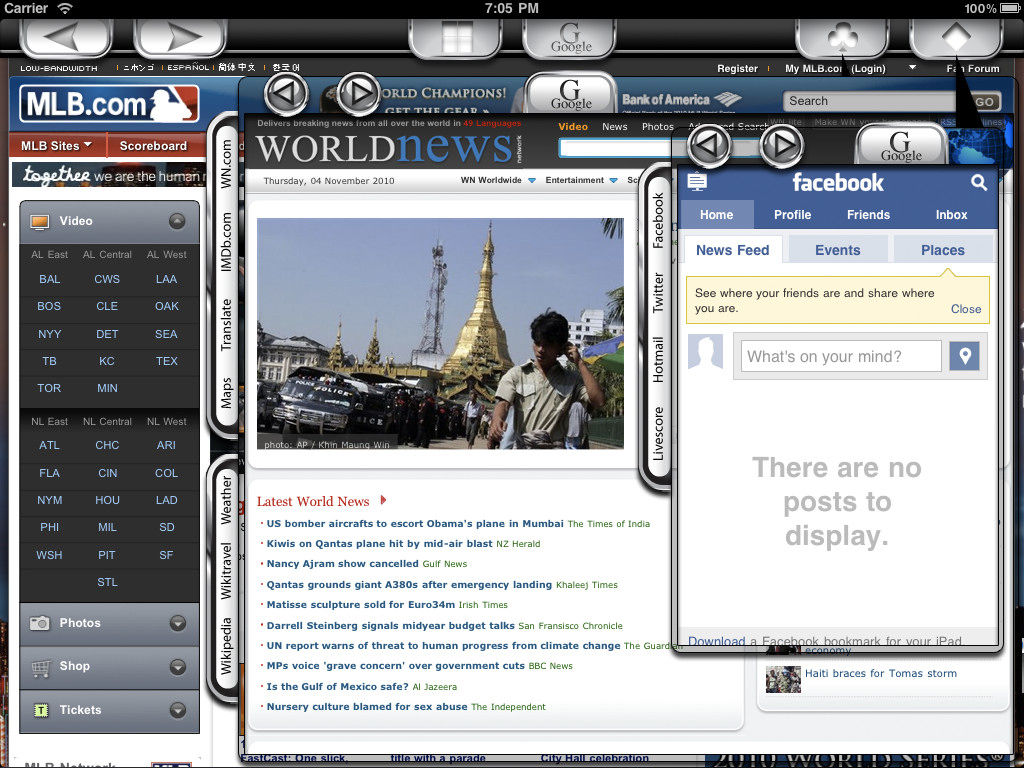Open the Haiti braces for Tomas storm link

[880, 673]
